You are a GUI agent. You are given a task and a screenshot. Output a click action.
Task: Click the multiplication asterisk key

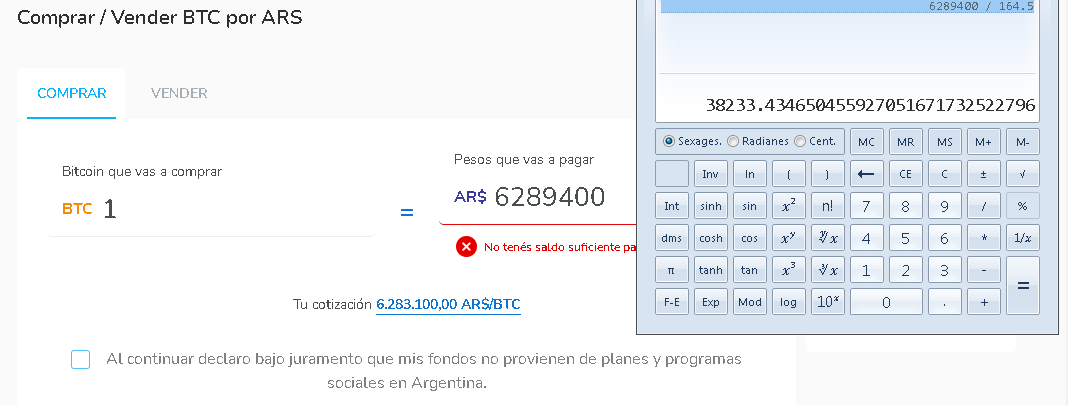[x=984, y=238]
